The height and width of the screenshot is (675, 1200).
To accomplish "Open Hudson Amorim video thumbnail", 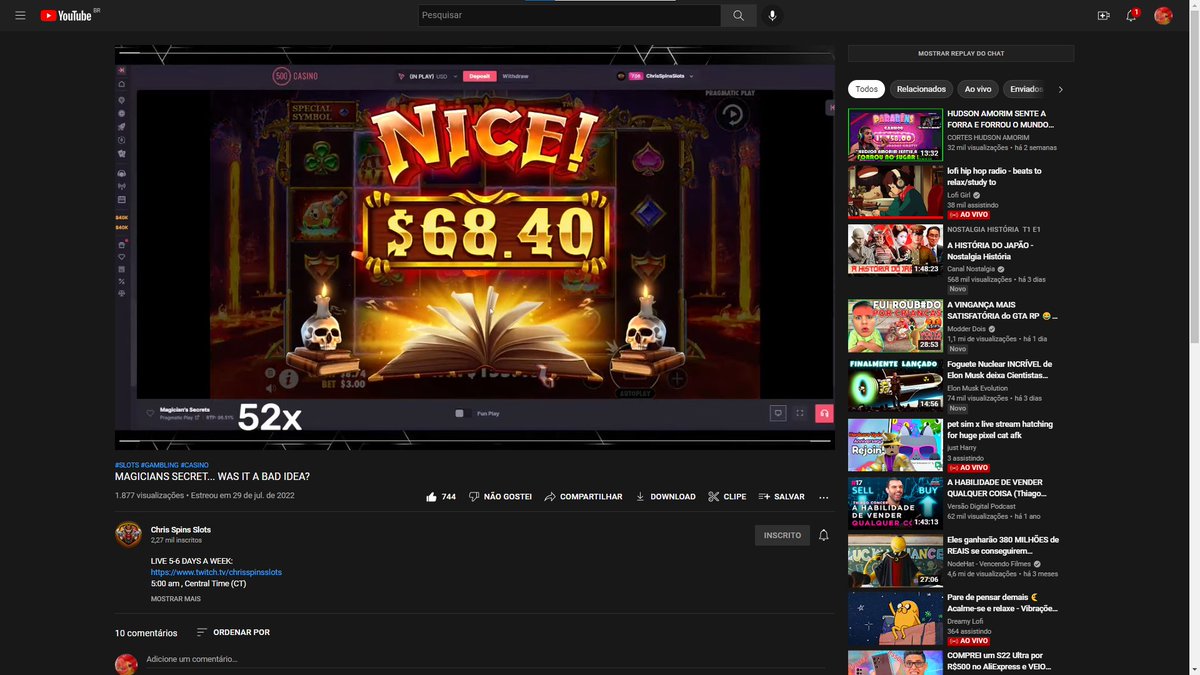I will pos(895,135).
